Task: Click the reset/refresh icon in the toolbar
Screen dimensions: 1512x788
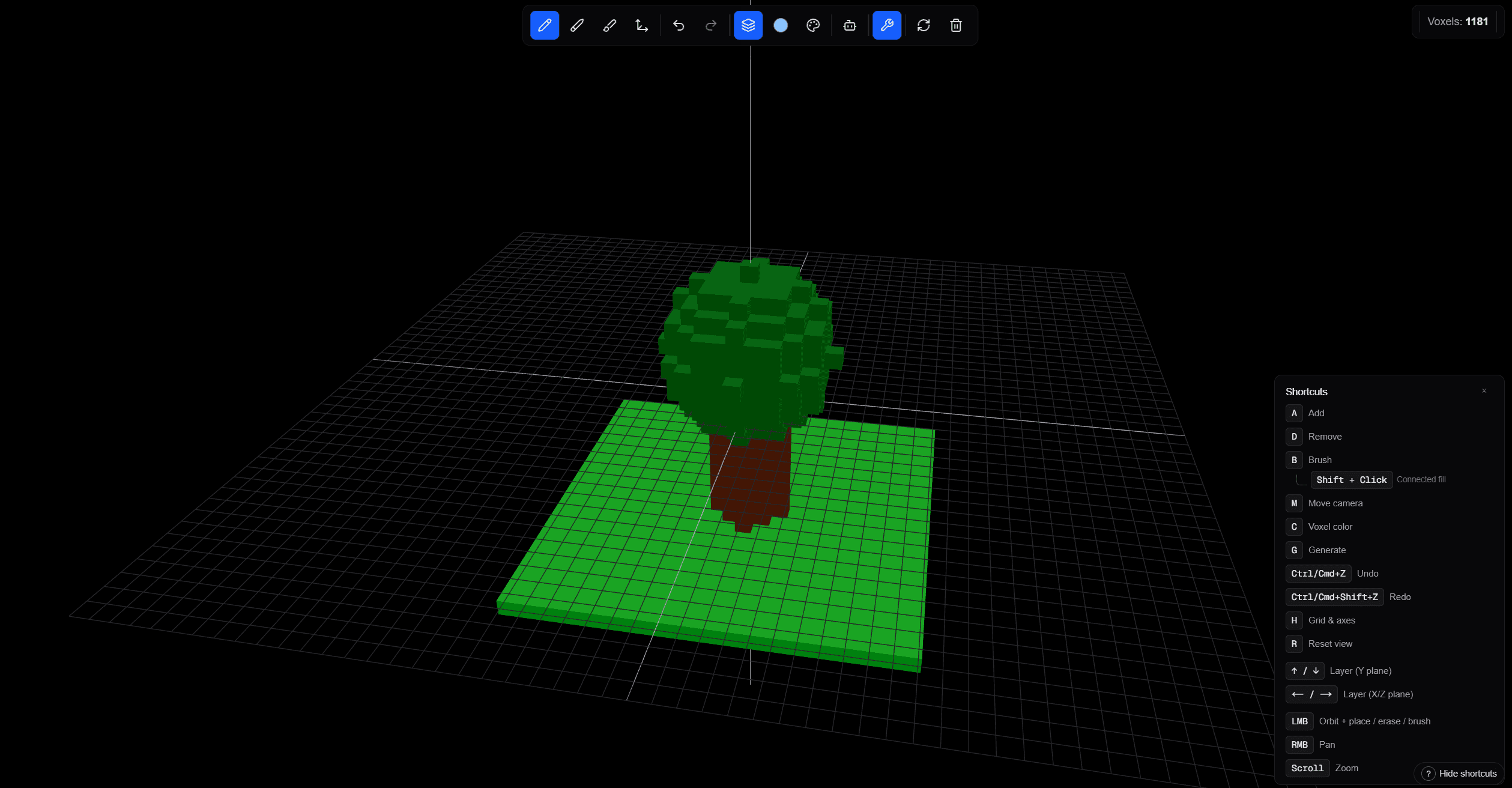Action: [923, 25]
